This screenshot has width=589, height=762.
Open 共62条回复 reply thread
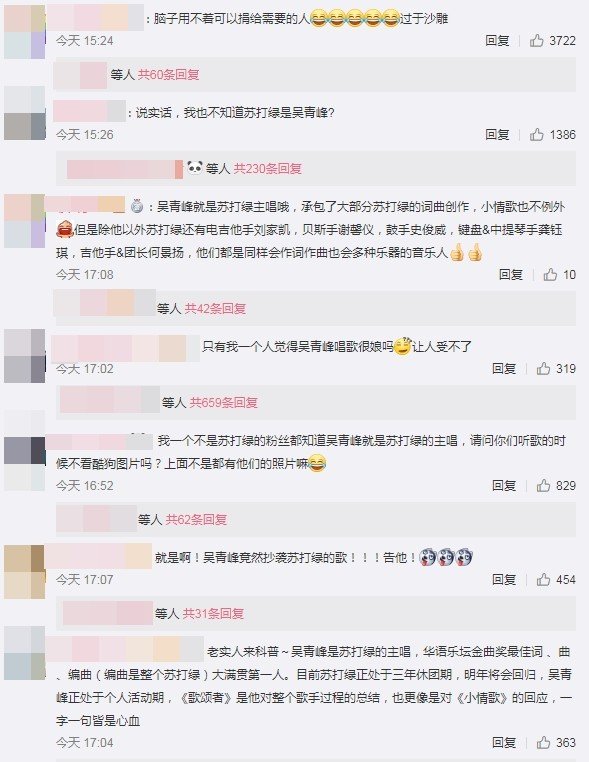[196, 520]
